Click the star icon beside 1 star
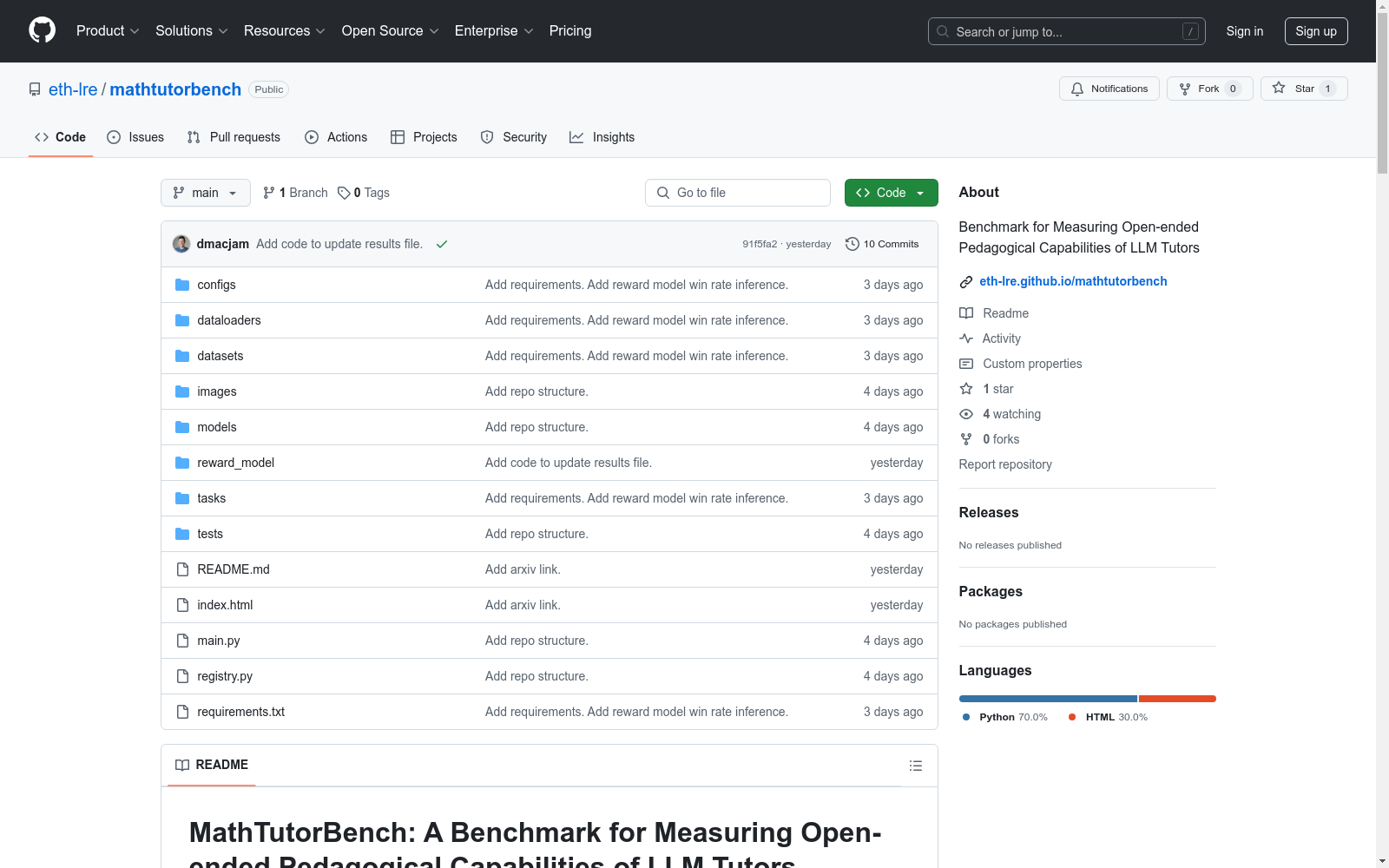 [x=966, y=389]
